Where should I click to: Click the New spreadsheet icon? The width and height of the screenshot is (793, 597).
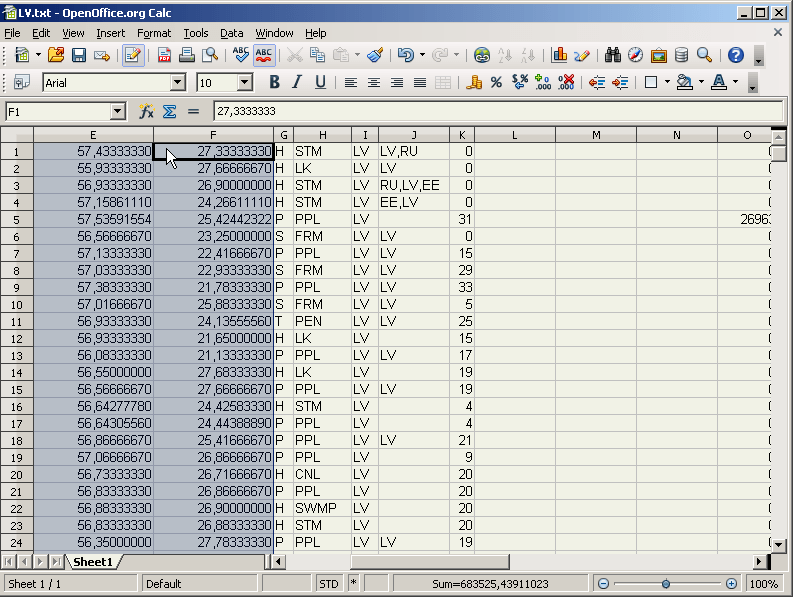(22, 55)
